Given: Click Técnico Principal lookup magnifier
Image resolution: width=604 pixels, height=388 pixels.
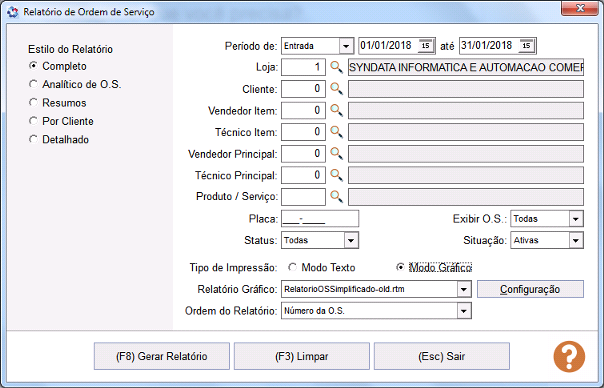Looking at the screenshot, I should 337,175.
